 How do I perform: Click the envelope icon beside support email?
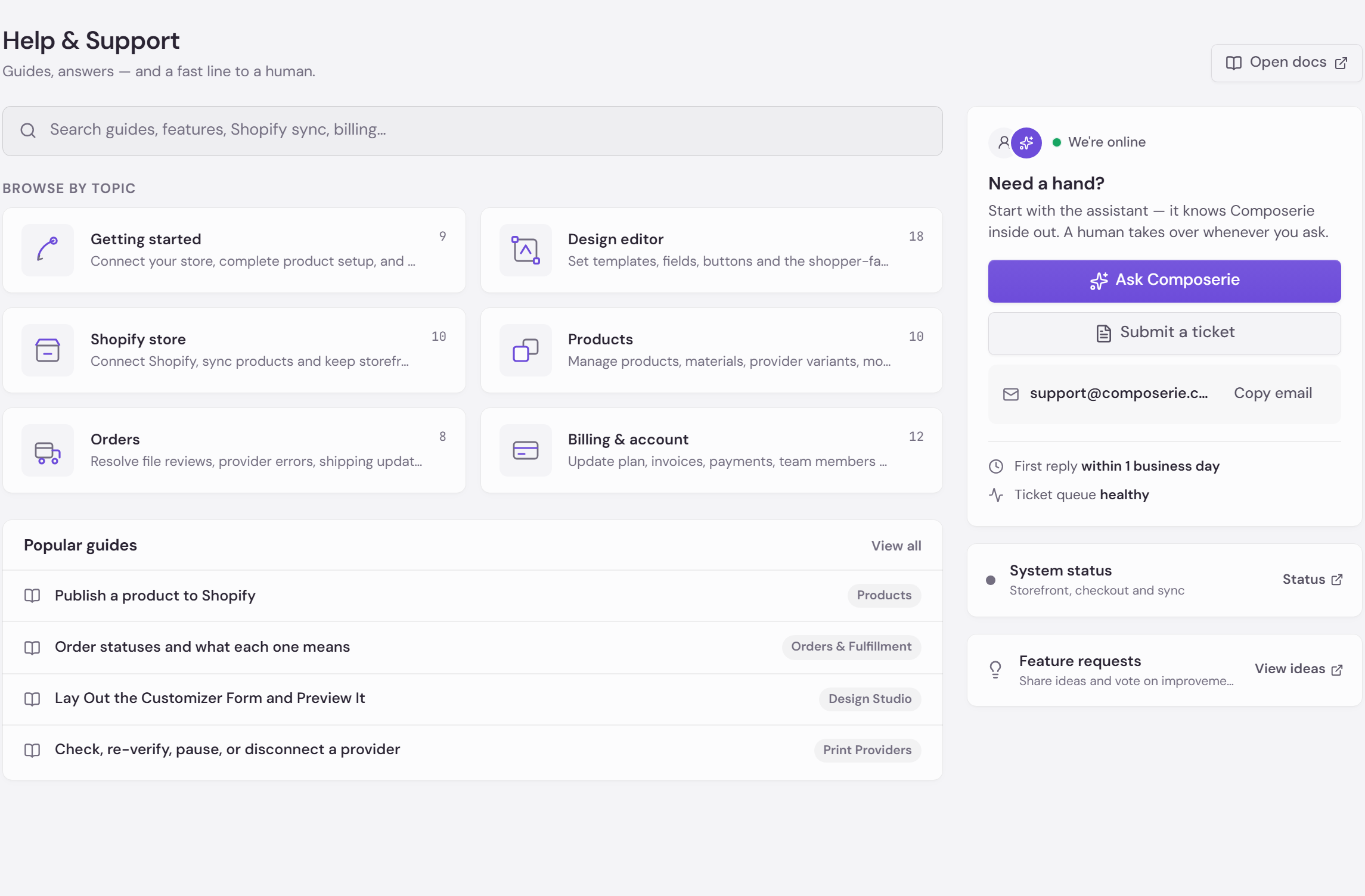click(1010, 394)
